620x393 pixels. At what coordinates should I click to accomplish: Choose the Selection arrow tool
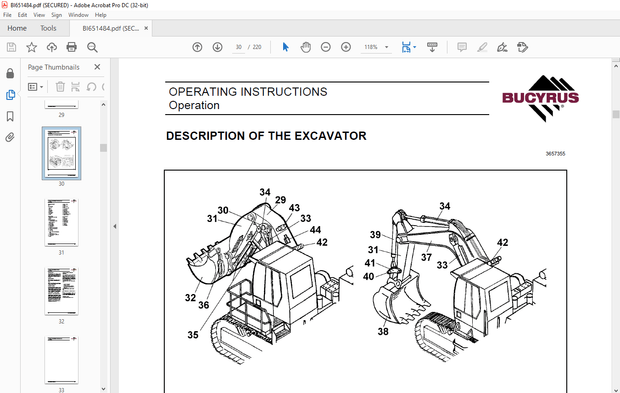[x=285, y=47]
